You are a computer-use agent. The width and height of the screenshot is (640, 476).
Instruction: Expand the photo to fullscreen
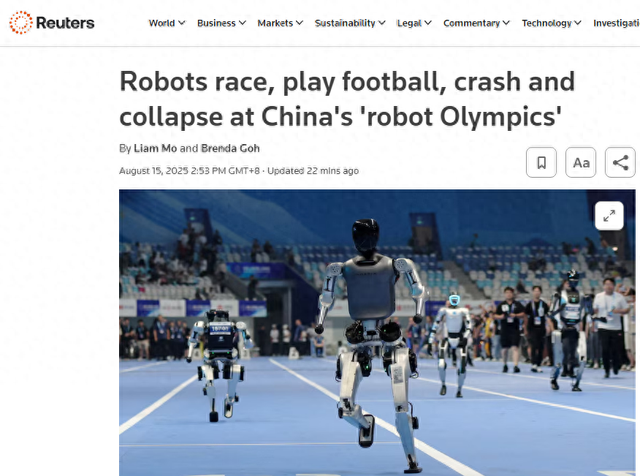point(609,216)
